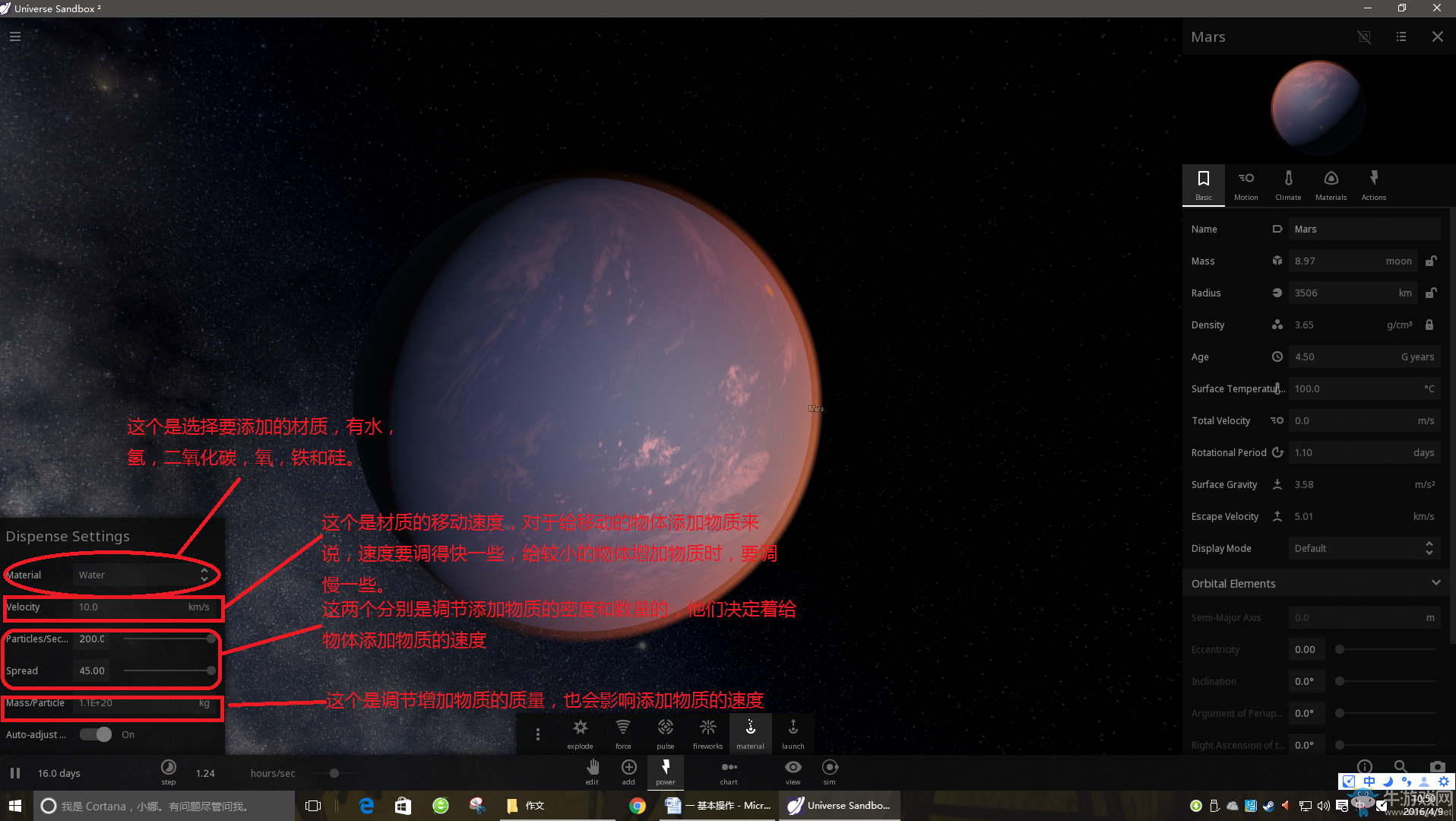Open the hamburger main menu
The width and height of the screenshot is (1456, 821).
click(14, 36)
